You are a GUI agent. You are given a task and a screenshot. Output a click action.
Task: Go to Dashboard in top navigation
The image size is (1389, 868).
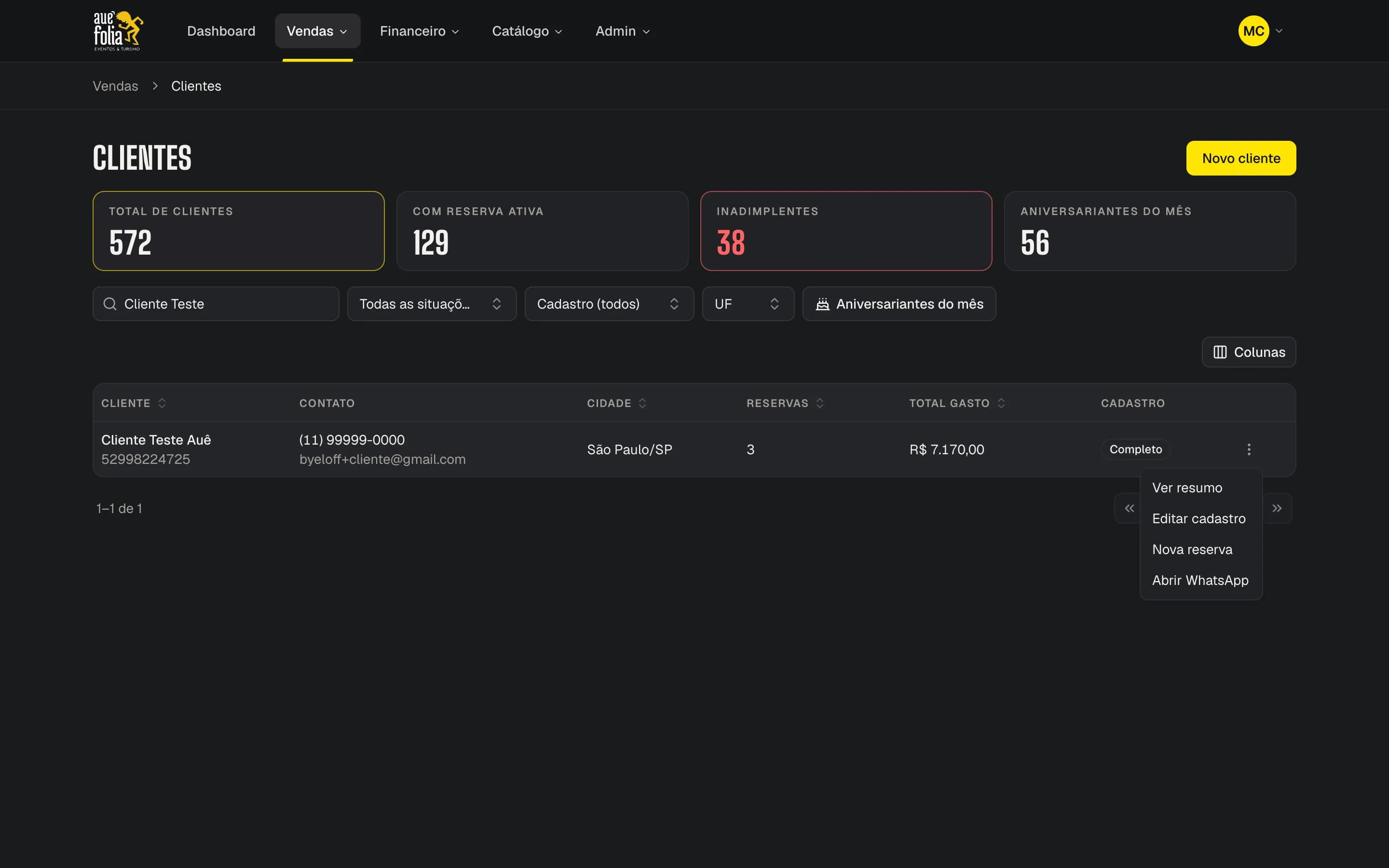[x=221, y=31]
